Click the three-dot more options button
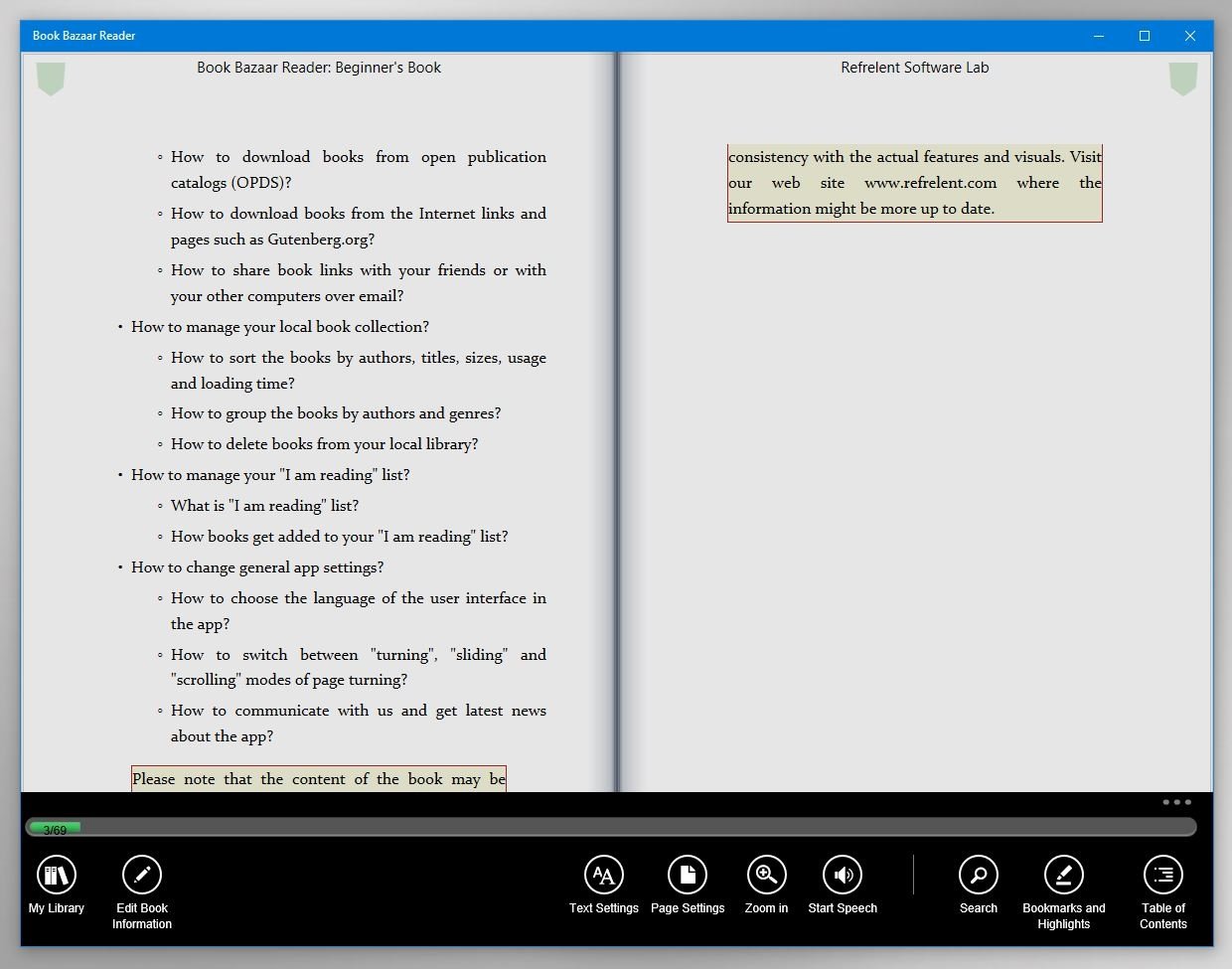This screenshot has width=1232, height=969. pos(1176,802)
